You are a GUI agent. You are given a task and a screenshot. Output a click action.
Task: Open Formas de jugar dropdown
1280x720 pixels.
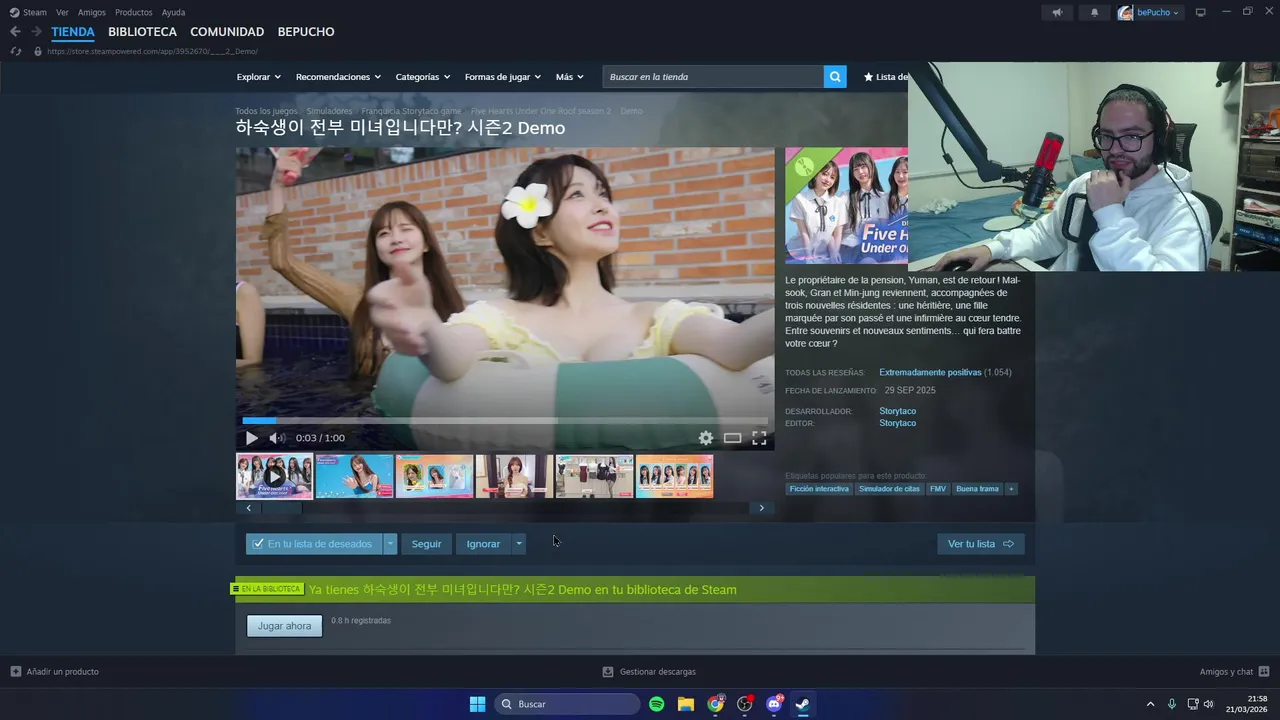click(x=502, y=77)
